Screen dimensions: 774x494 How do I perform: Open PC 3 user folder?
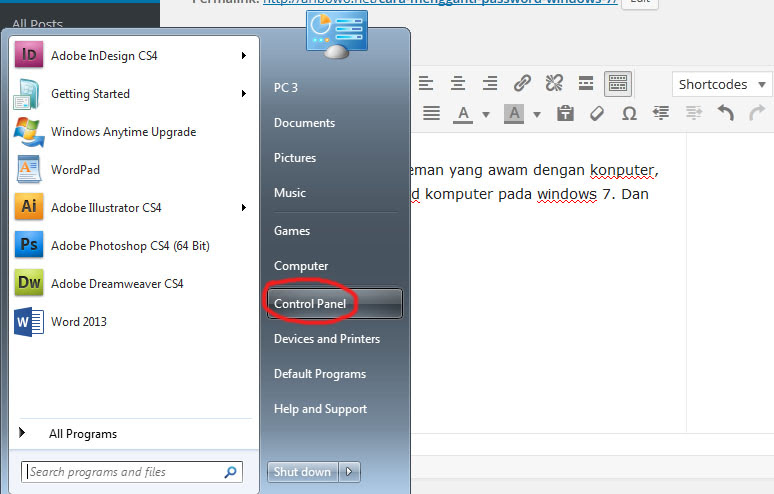pyautogui.click(x=286, y=88)
